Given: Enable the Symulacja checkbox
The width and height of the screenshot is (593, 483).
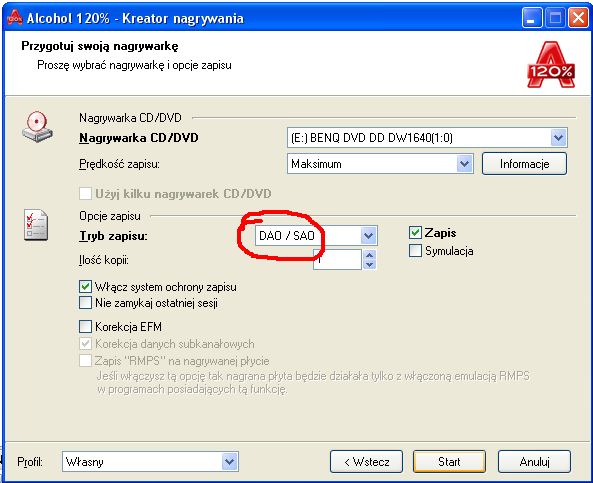Looking at the screenshot, I should (x=415, y=250).
